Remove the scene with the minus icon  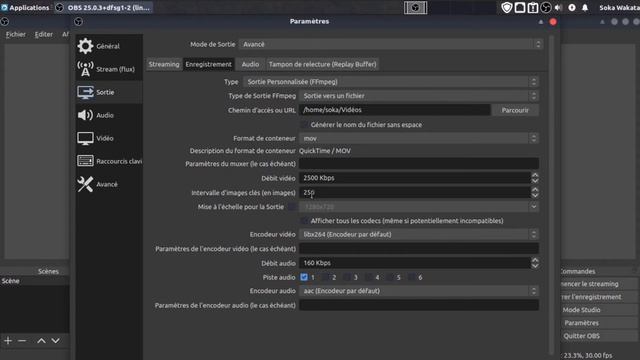point(22,340)
